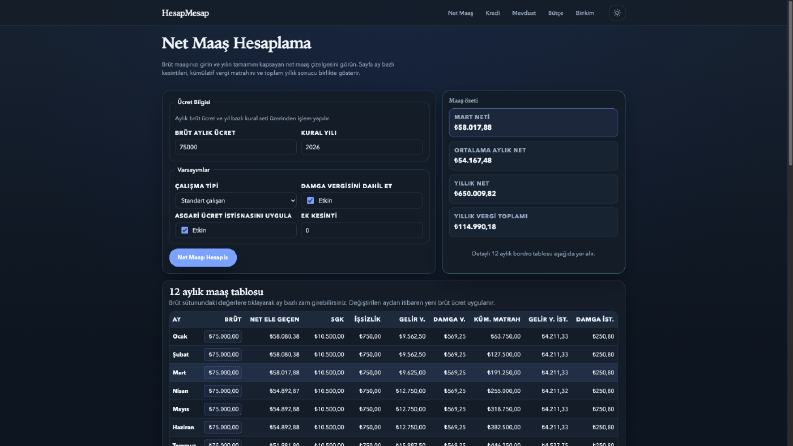Click the page vertical scrollbar thumb
This screenshot has width=793, height=446.
tap(790, 82)
